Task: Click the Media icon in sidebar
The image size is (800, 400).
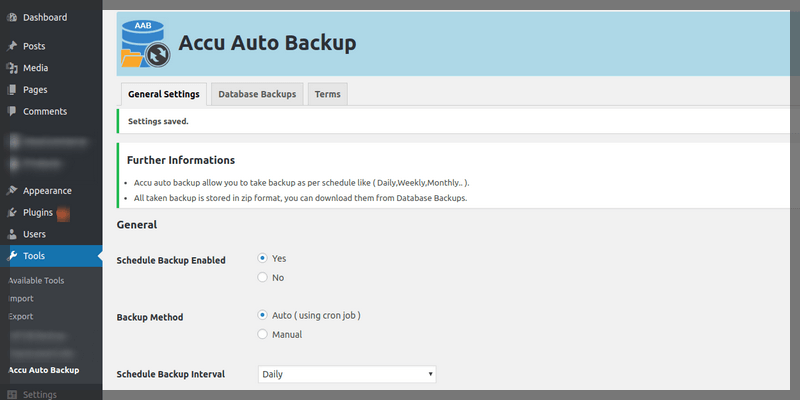Action: (x=11, y=68)
